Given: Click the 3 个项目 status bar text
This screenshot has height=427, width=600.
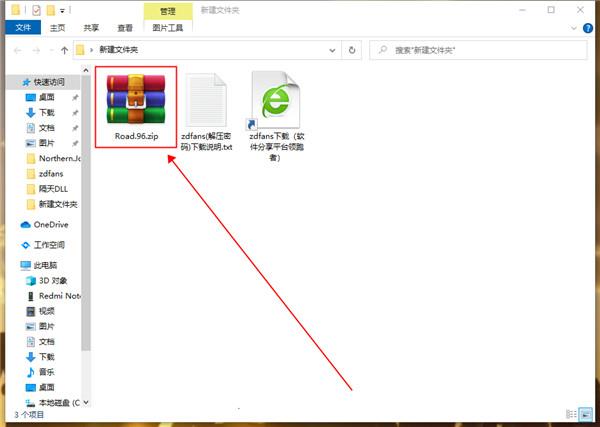Looking at the screenshot, I should tap(29, 414).
